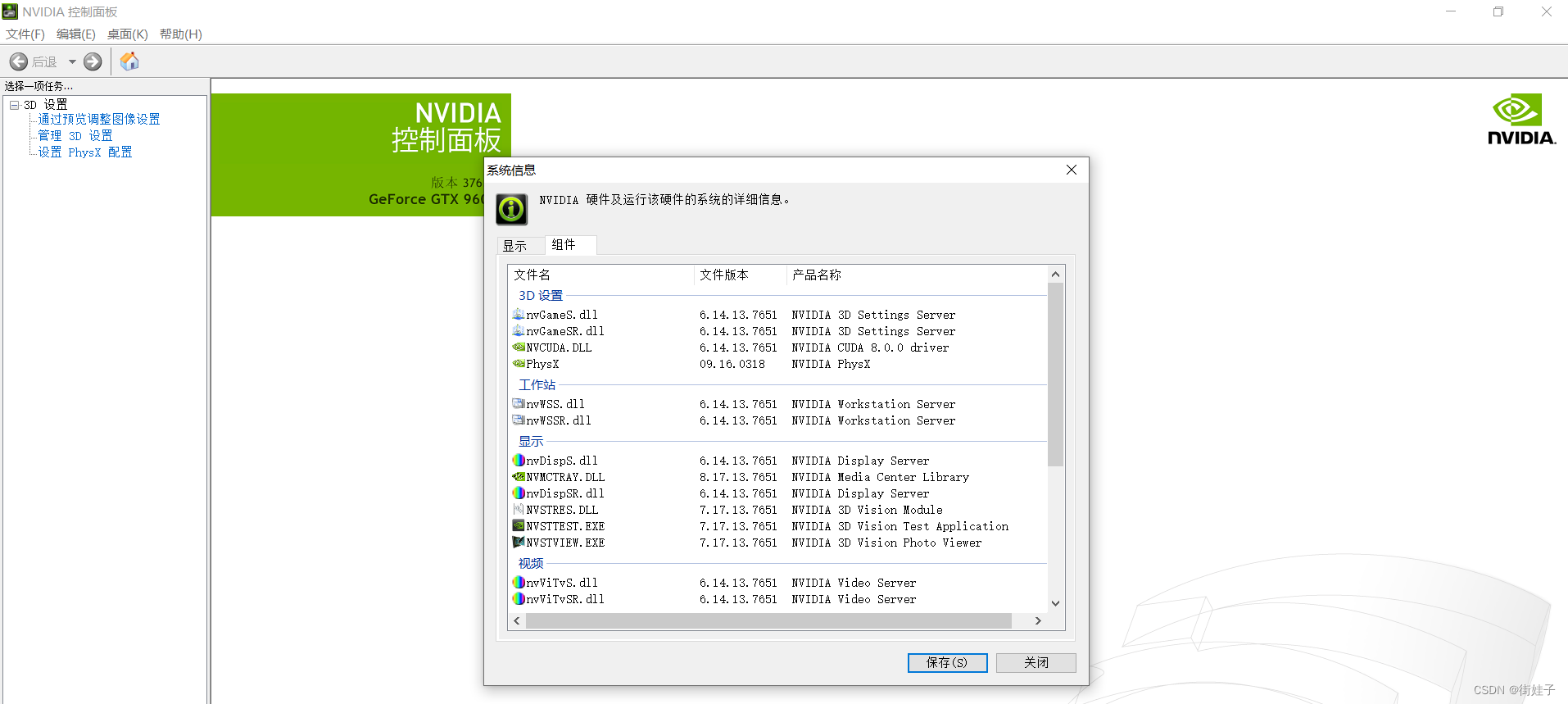
Task: Restore down the main NVIDIA window
Action: [x=1498, y=11]
